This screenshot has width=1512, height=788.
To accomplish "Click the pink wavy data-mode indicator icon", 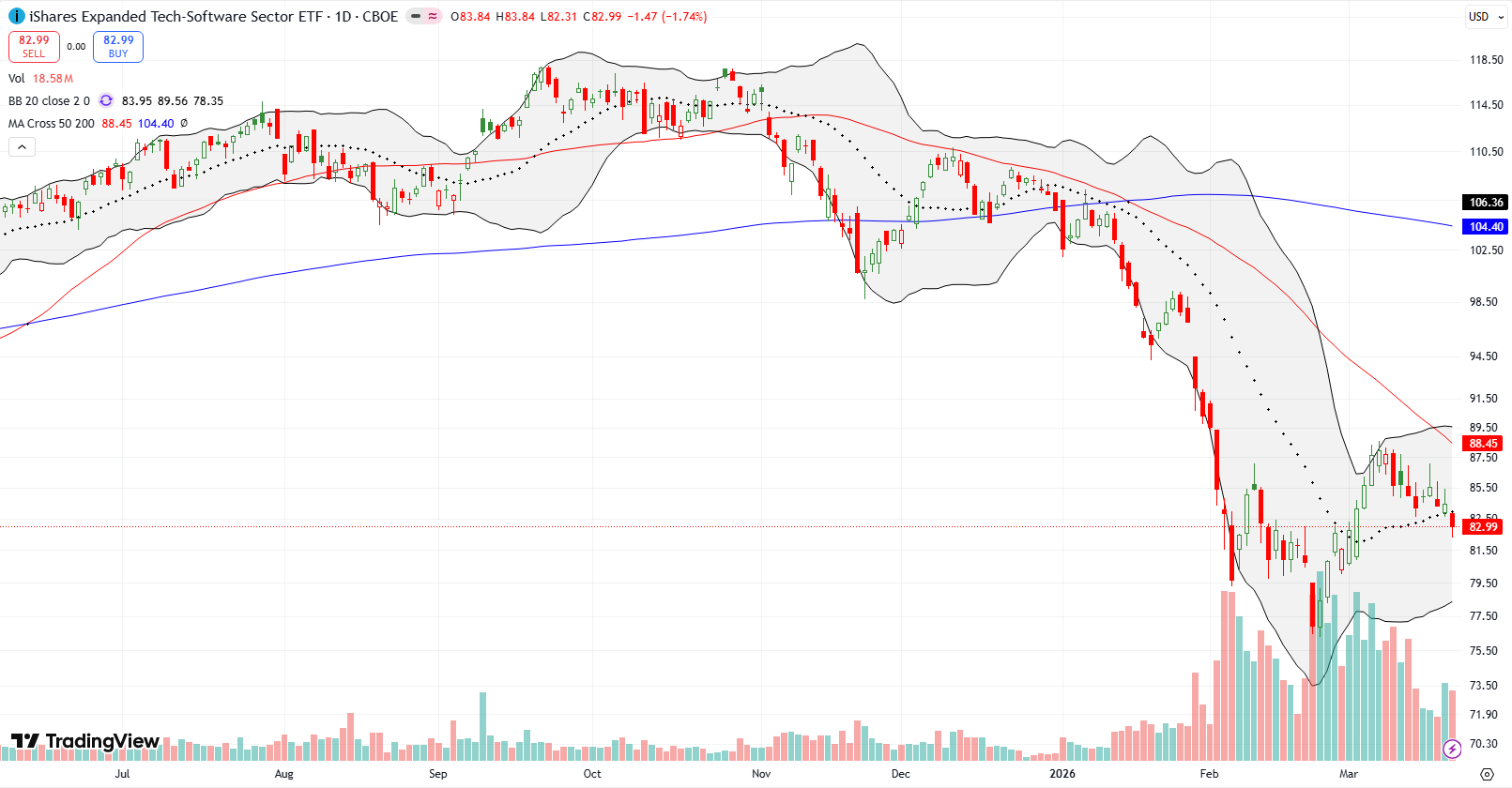I will point(433,17).
